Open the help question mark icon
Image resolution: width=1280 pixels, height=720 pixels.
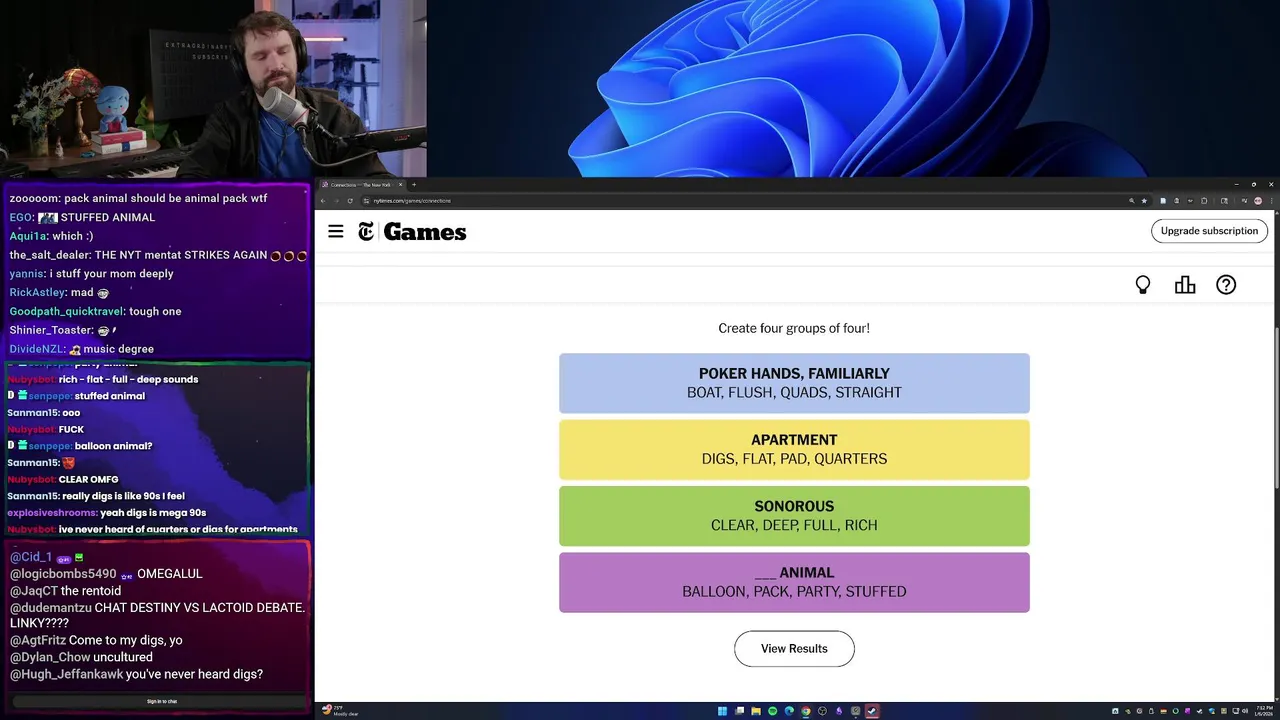(x=1226, y=285)
